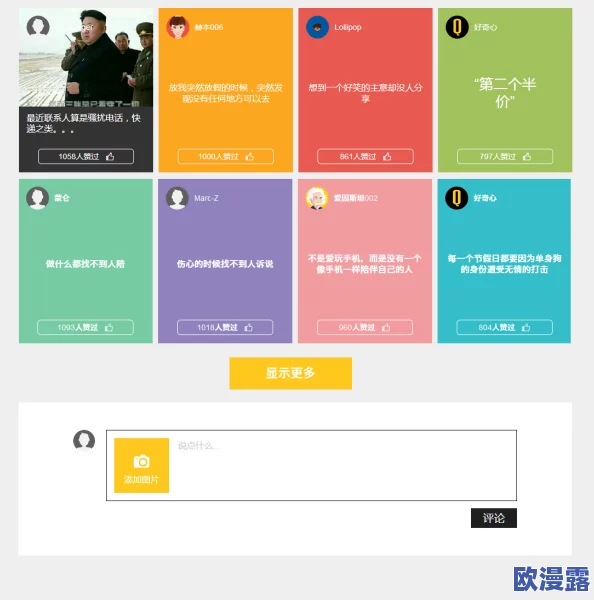Click username 好奇心 on the green card

tap(485, 27)
